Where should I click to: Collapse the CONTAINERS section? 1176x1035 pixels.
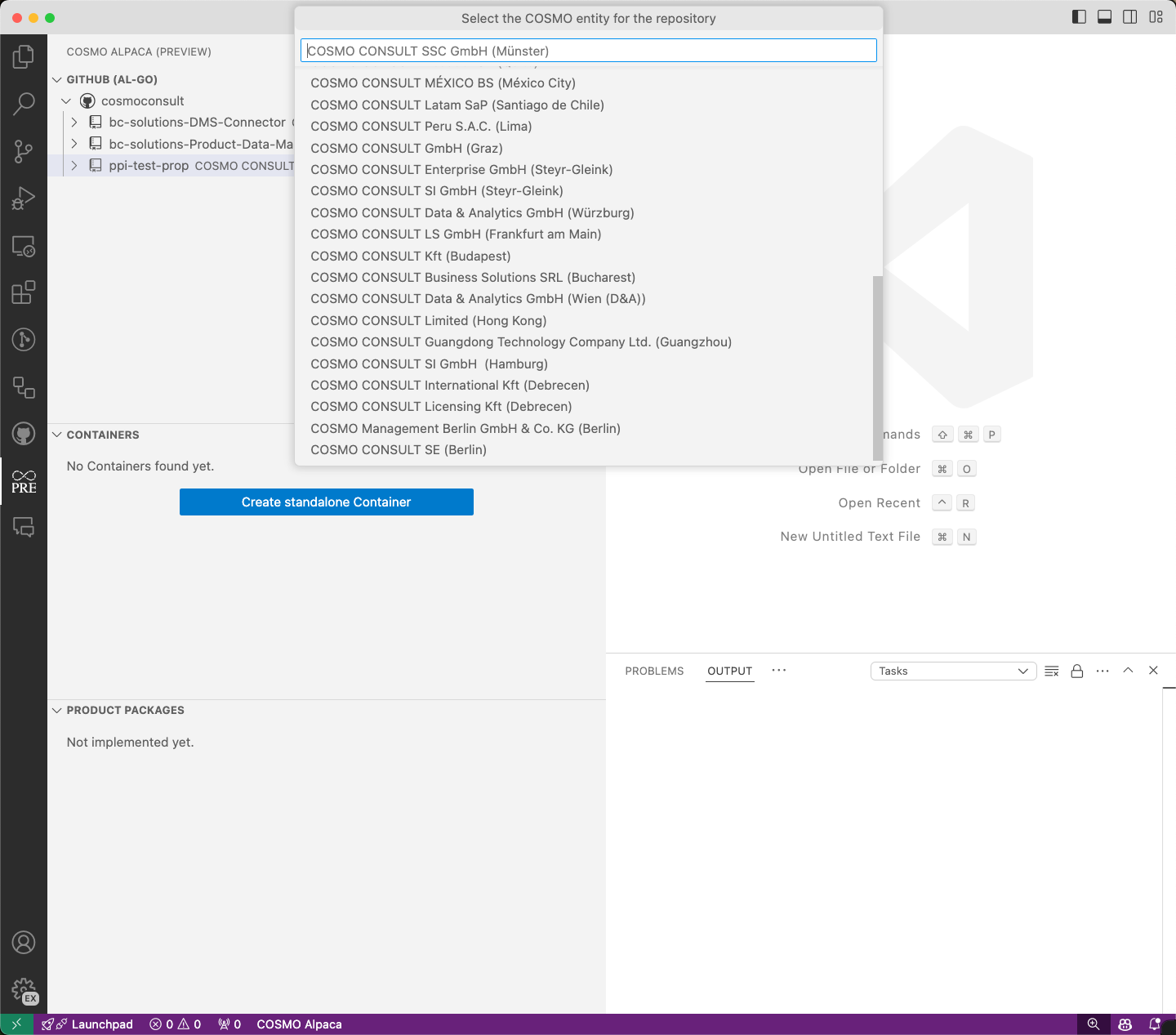pyautogui.click(x=57, y=435)
